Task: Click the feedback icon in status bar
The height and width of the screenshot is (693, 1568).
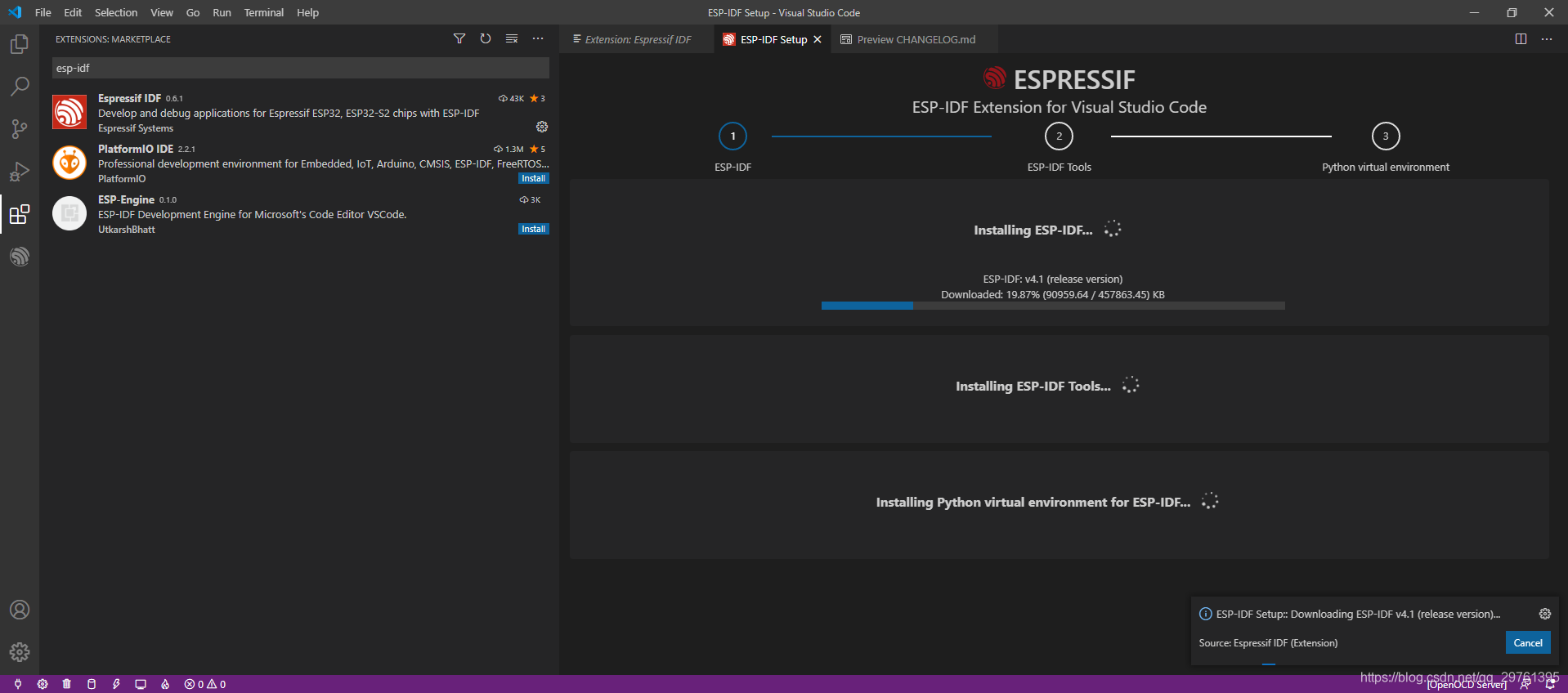Action: [1525, 685]
